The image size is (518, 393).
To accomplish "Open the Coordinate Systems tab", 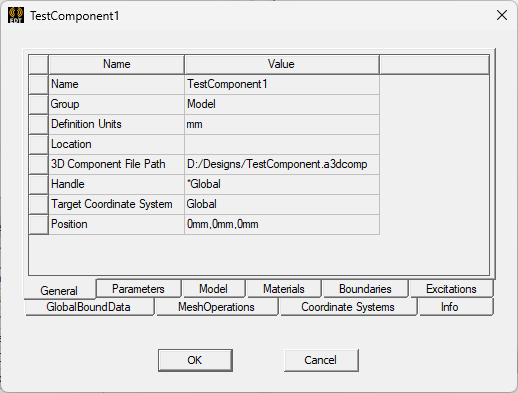I will [x=348, y=307].
